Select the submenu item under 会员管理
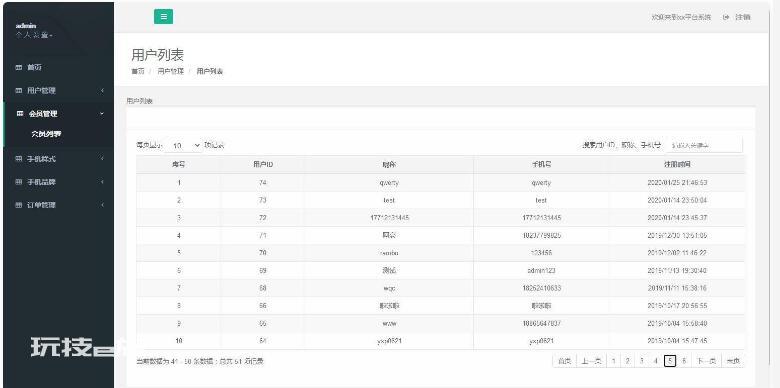Screen dimensions: 780x388 click(x=46, y=134)
